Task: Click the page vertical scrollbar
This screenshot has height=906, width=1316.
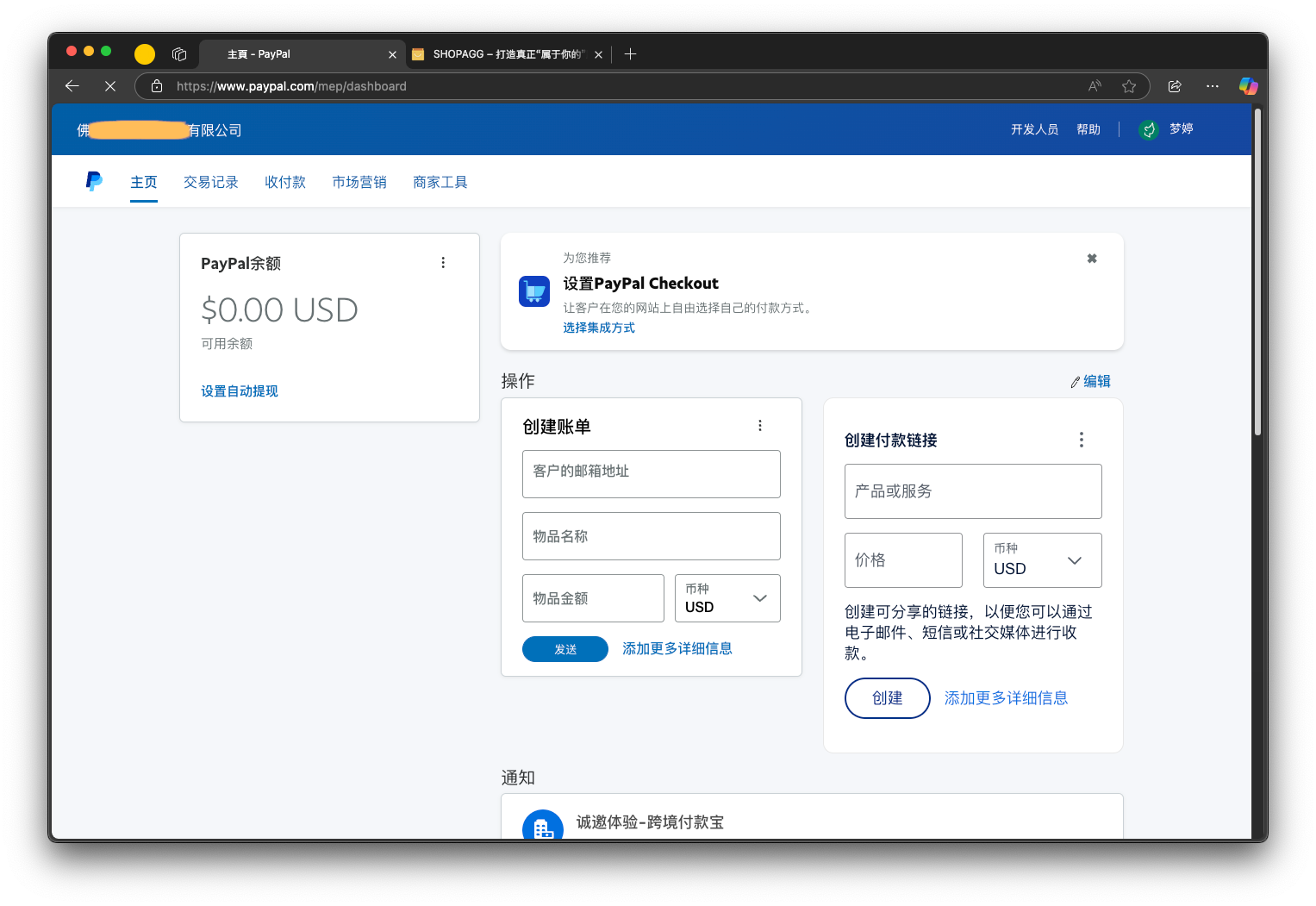Action: tap(1257, 271)
